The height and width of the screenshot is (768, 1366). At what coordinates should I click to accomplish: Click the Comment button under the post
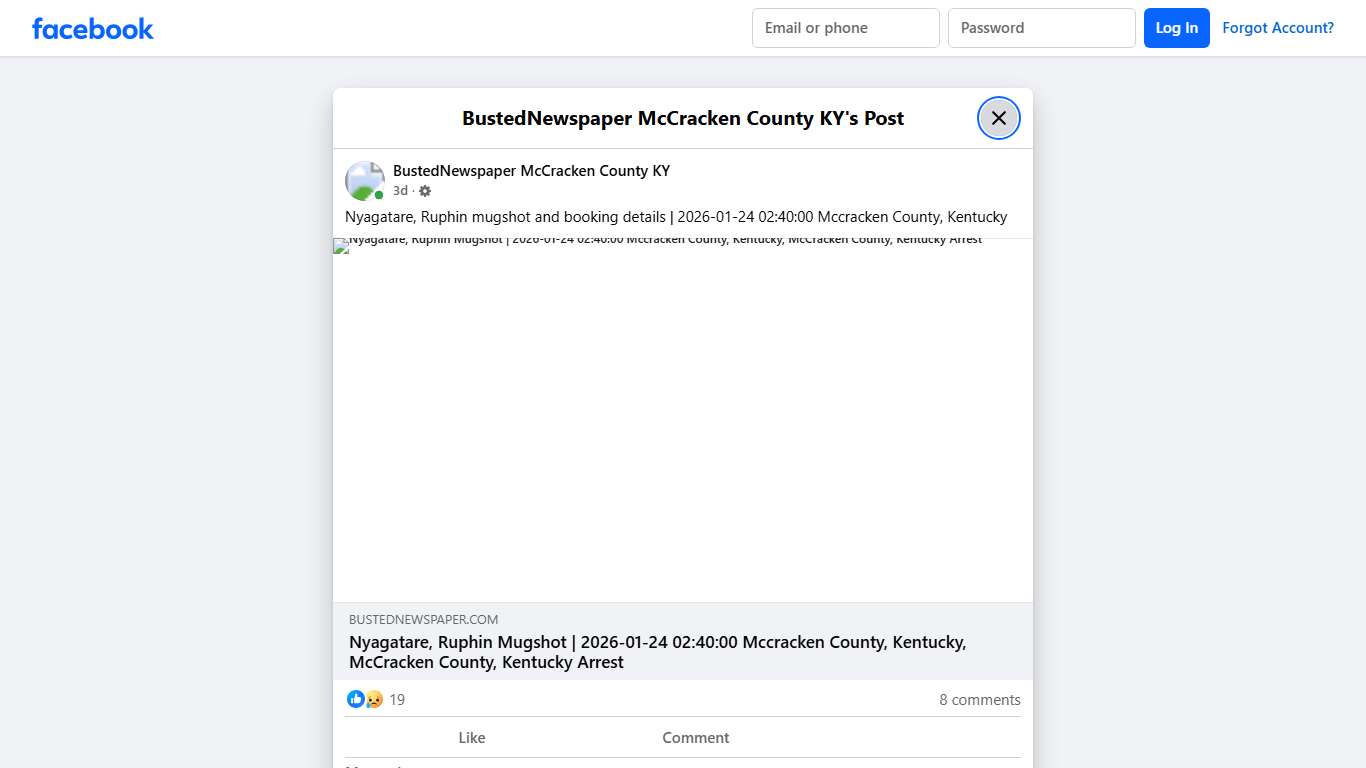tap(695, 737)
